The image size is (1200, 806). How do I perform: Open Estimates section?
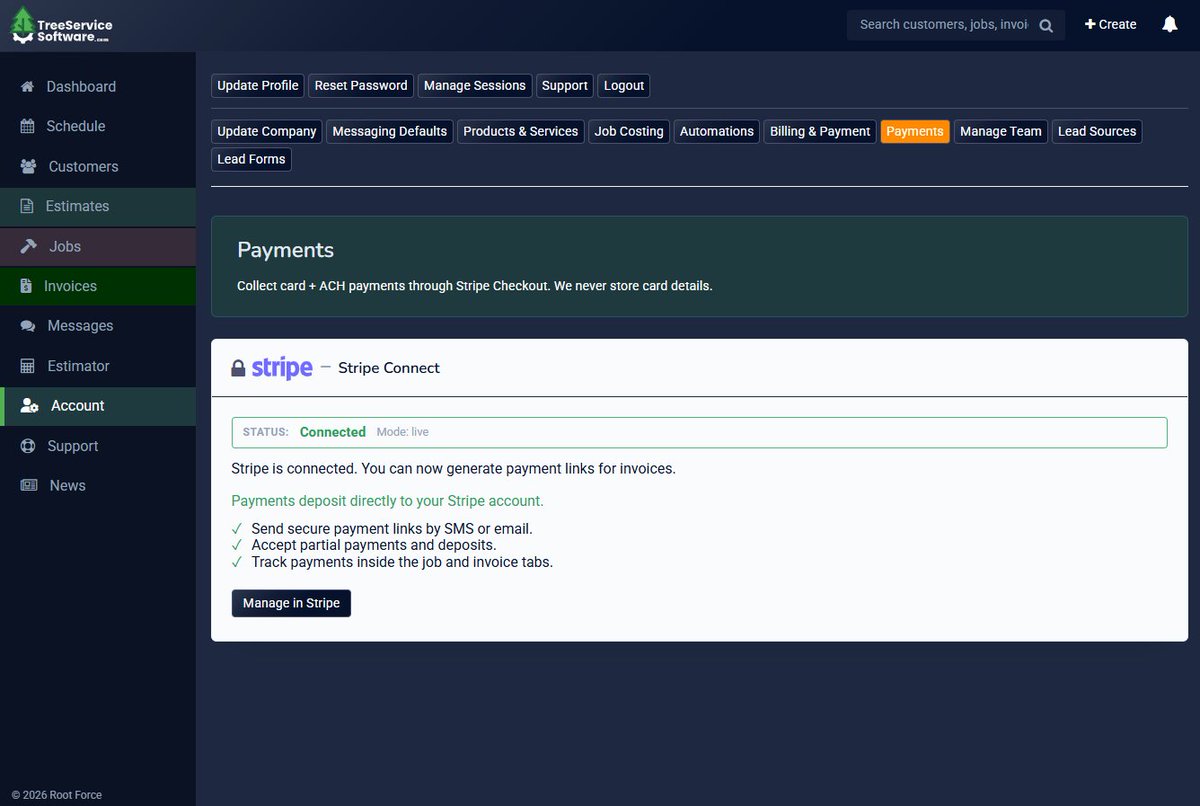(98, 206)
